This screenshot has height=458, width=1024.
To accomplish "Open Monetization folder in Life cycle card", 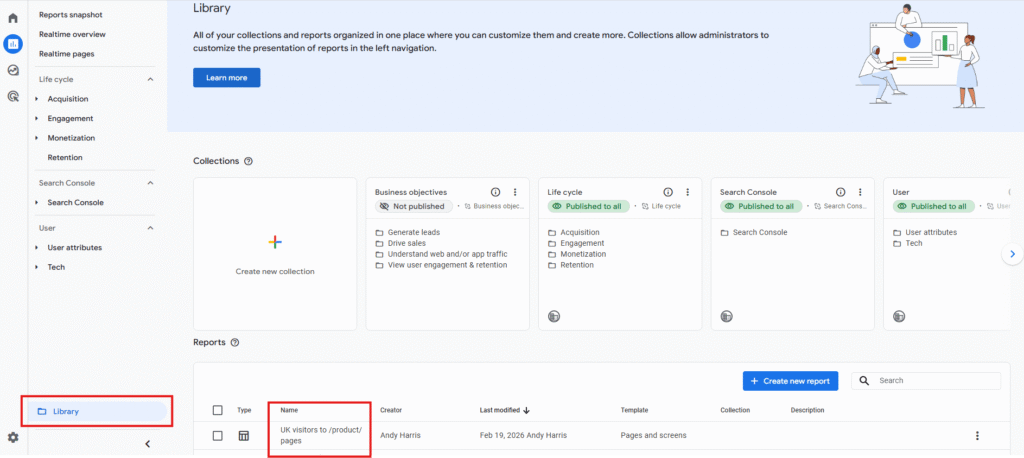I will (583, 254).
